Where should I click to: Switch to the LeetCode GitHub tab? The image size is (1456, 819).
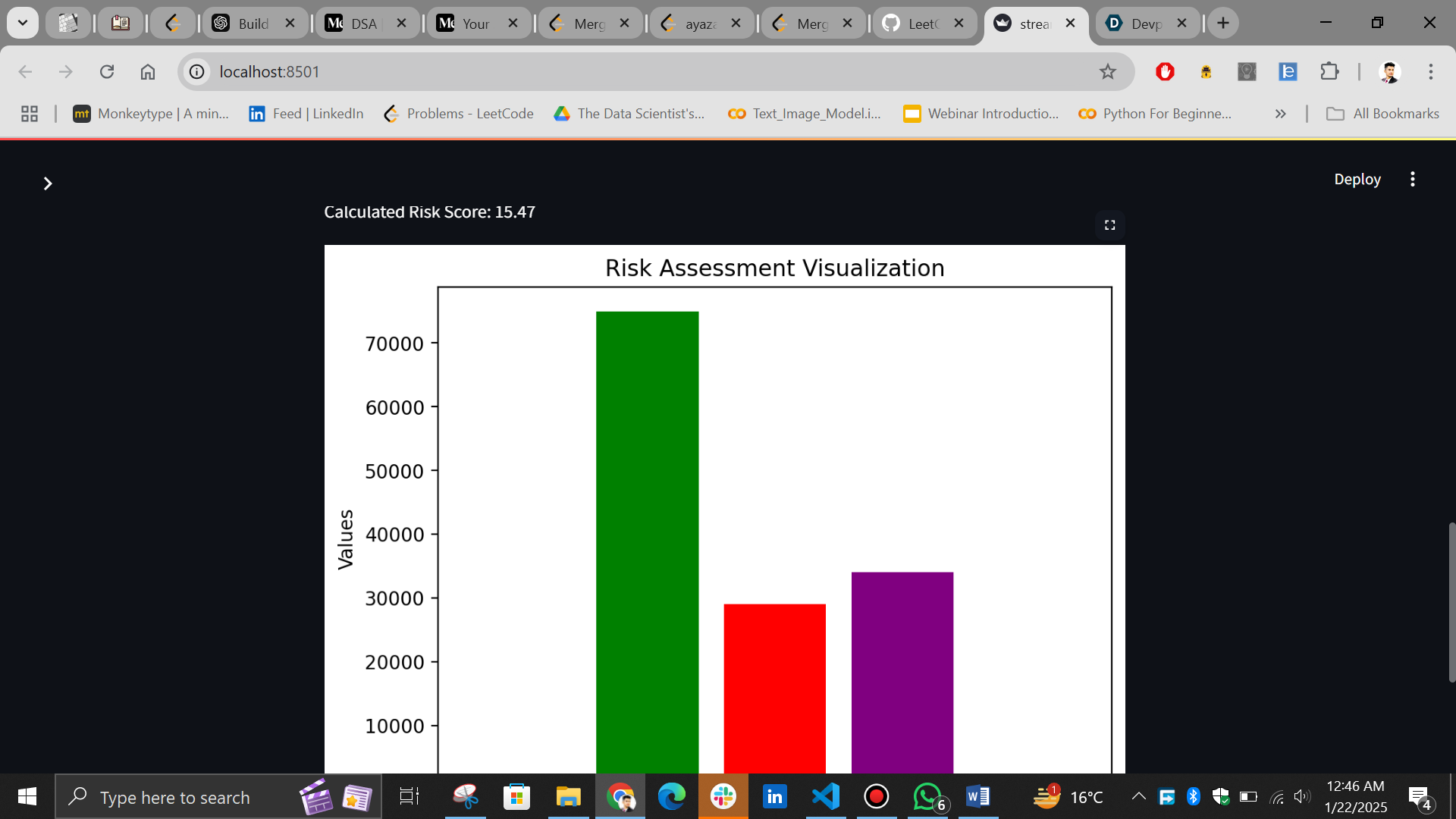(918, 24)
